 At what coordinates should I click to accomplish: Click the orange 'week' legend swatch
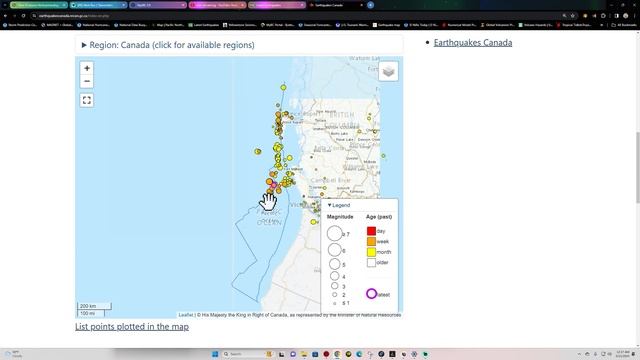point(371,241)
